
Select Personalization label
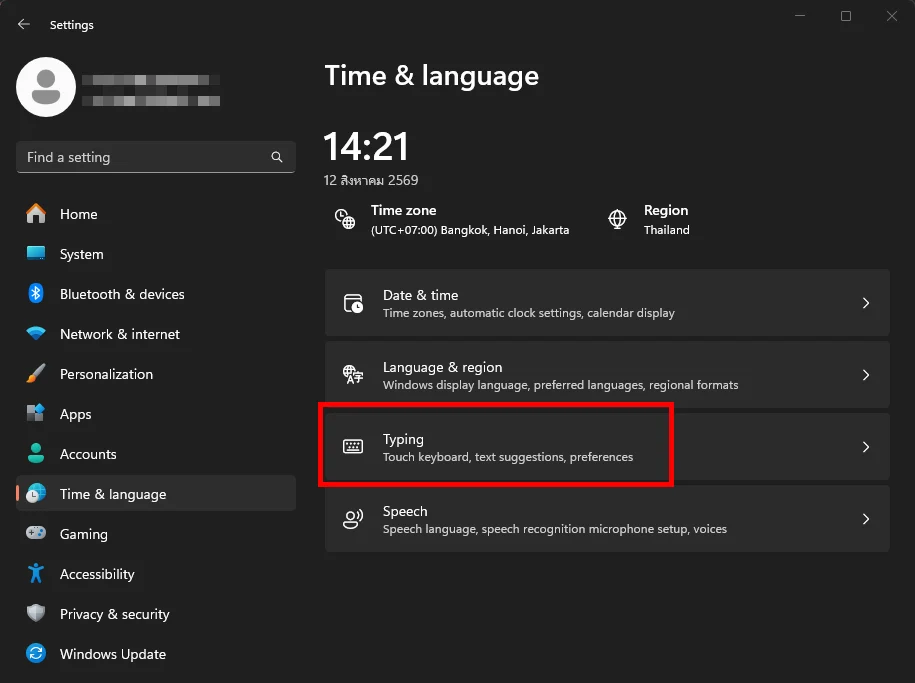pyautogui.click(x=106, y=374)
